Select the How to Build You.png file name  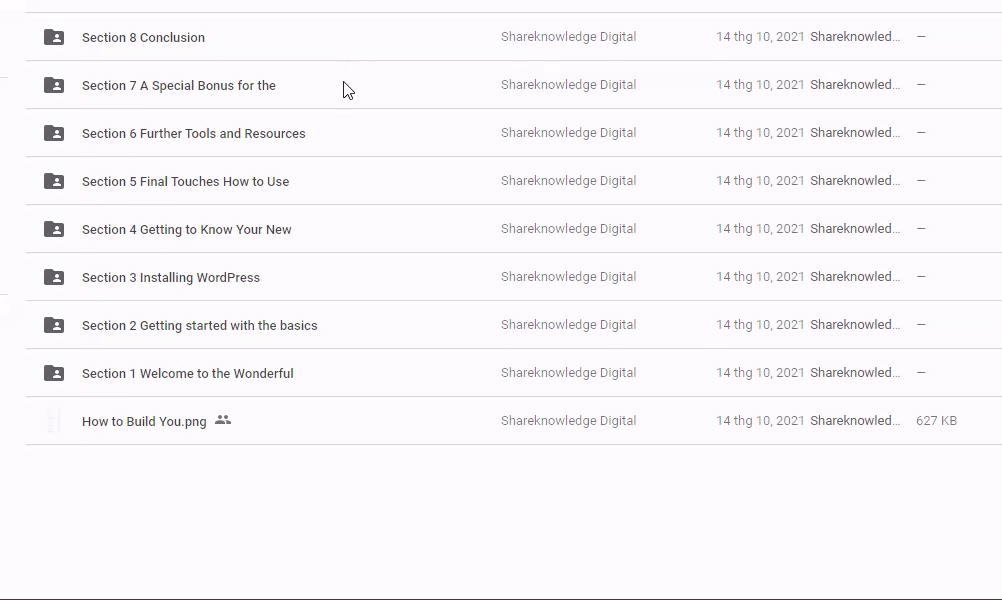(x=144, y=422)
